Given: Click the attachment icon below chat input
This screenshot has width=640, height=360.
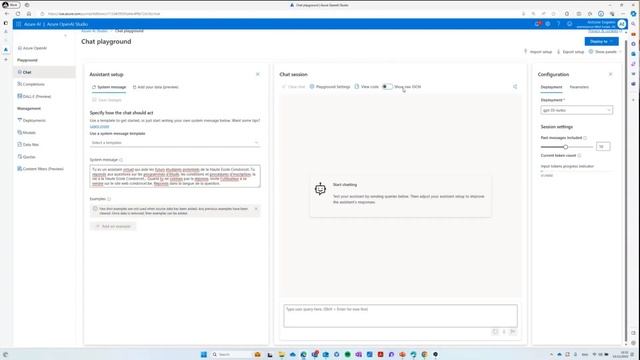Looking at the screenshot, I should pos(495,332).
